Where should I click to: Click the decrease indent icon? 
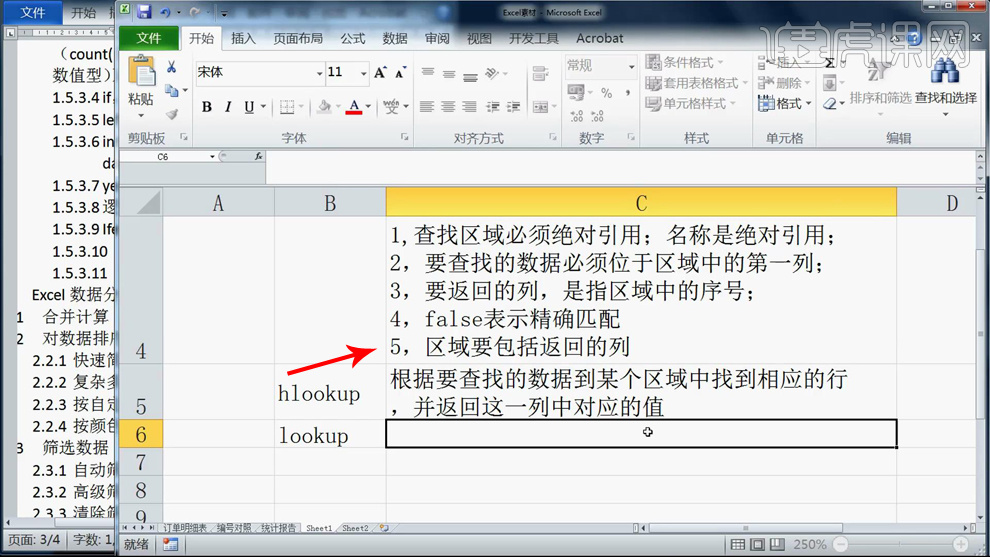492,107
